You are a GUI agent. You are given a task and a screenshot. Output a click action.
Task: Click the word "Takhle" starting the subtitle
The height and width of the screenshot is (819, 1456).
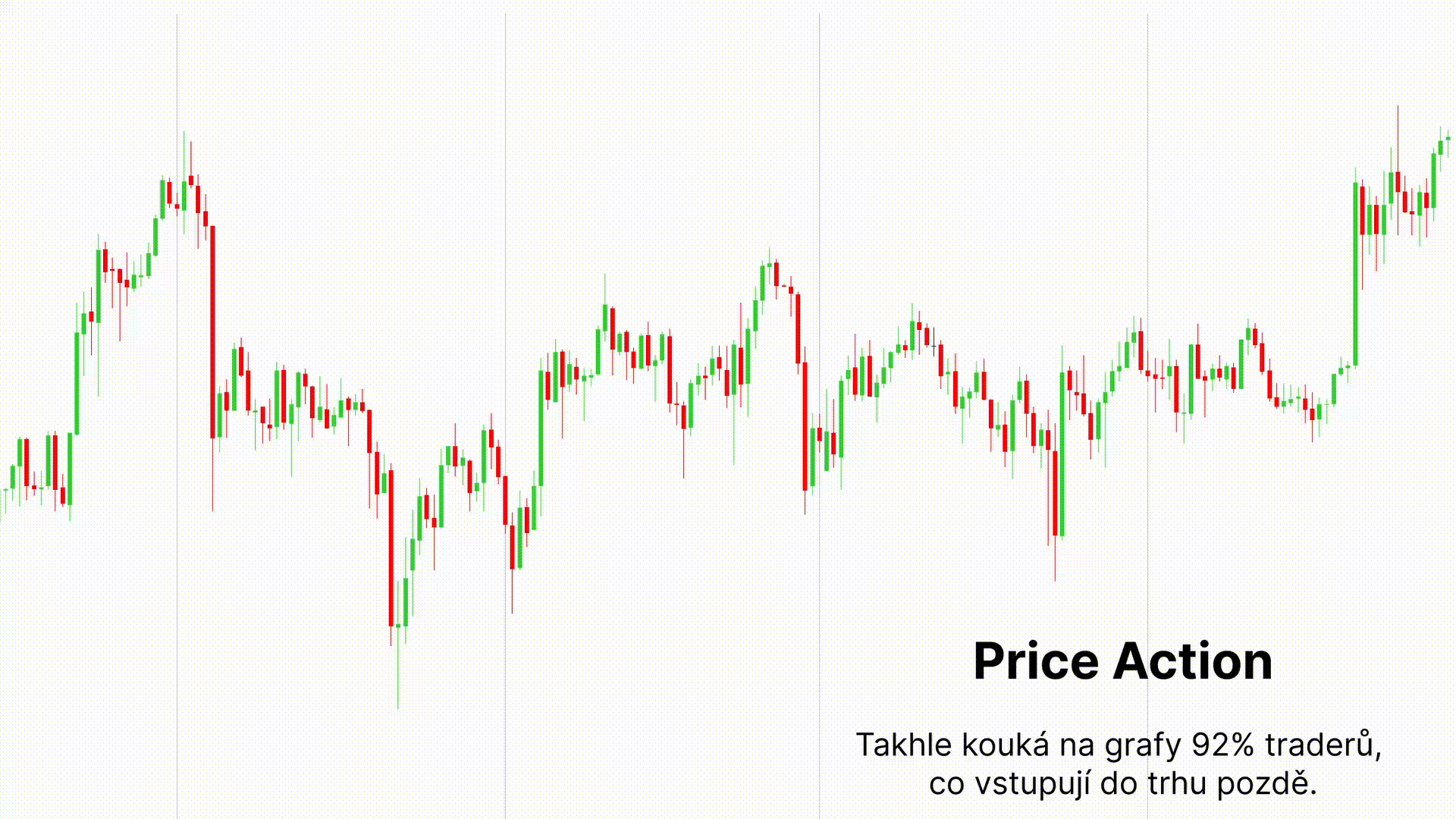coord(903,745)
